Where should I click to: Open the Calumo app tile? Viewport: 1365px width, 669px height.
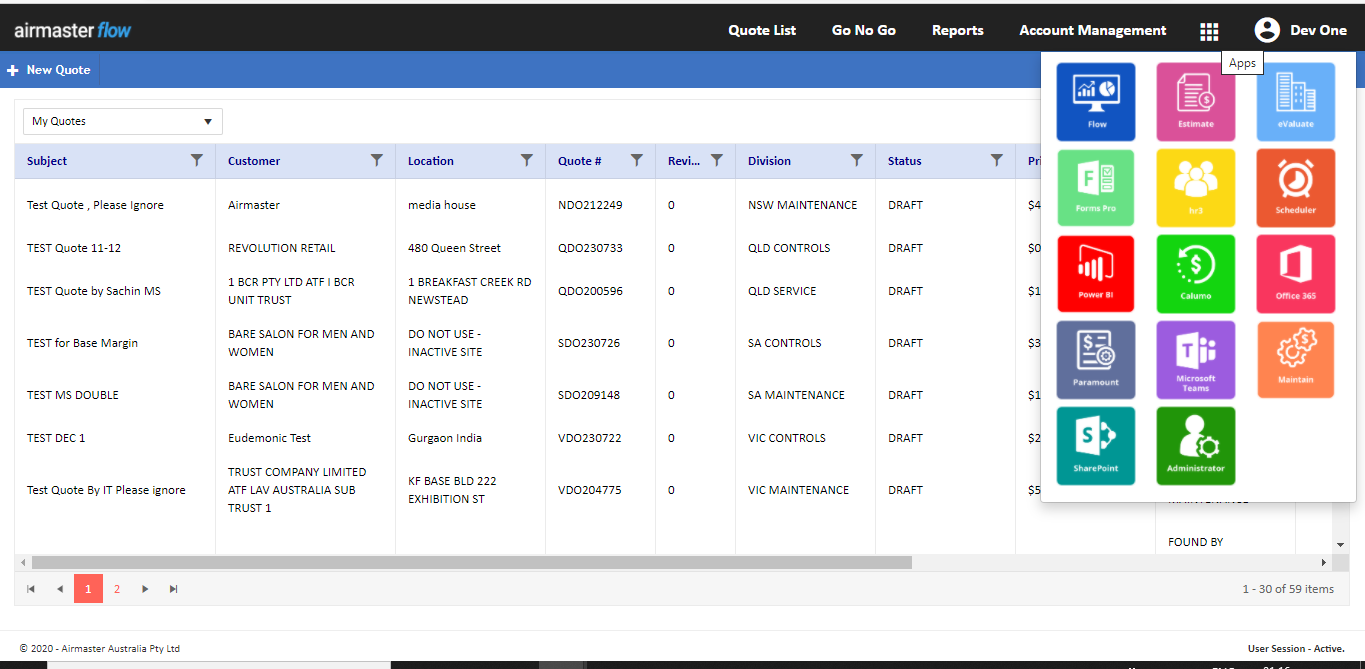tap(1196, 274)
